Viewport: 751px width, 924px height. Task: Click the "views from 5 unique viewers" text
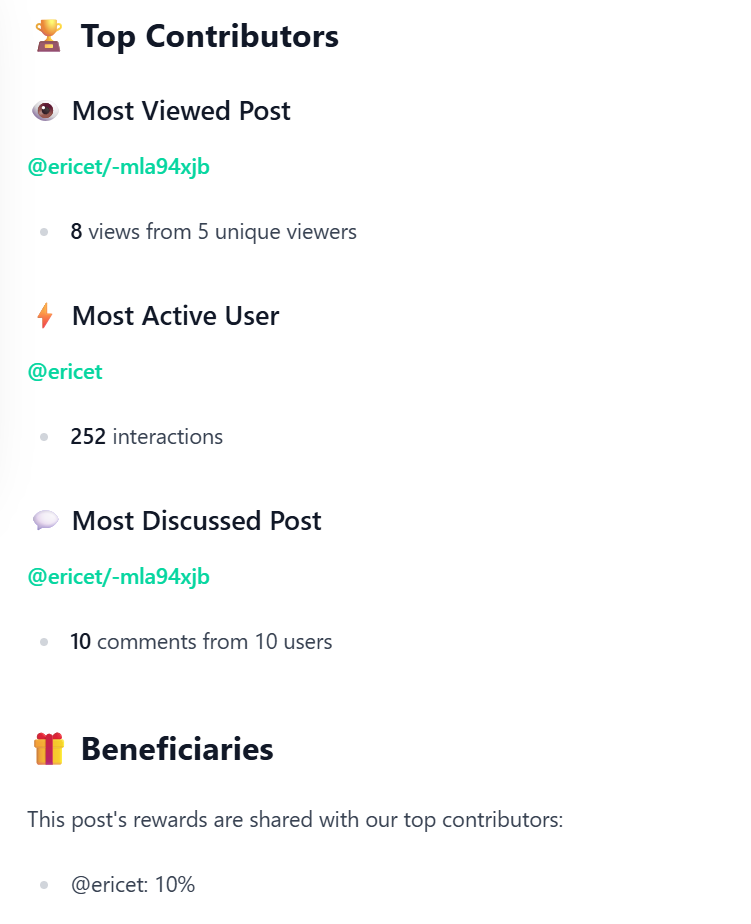pyautogui.click(x=222, y=232)
